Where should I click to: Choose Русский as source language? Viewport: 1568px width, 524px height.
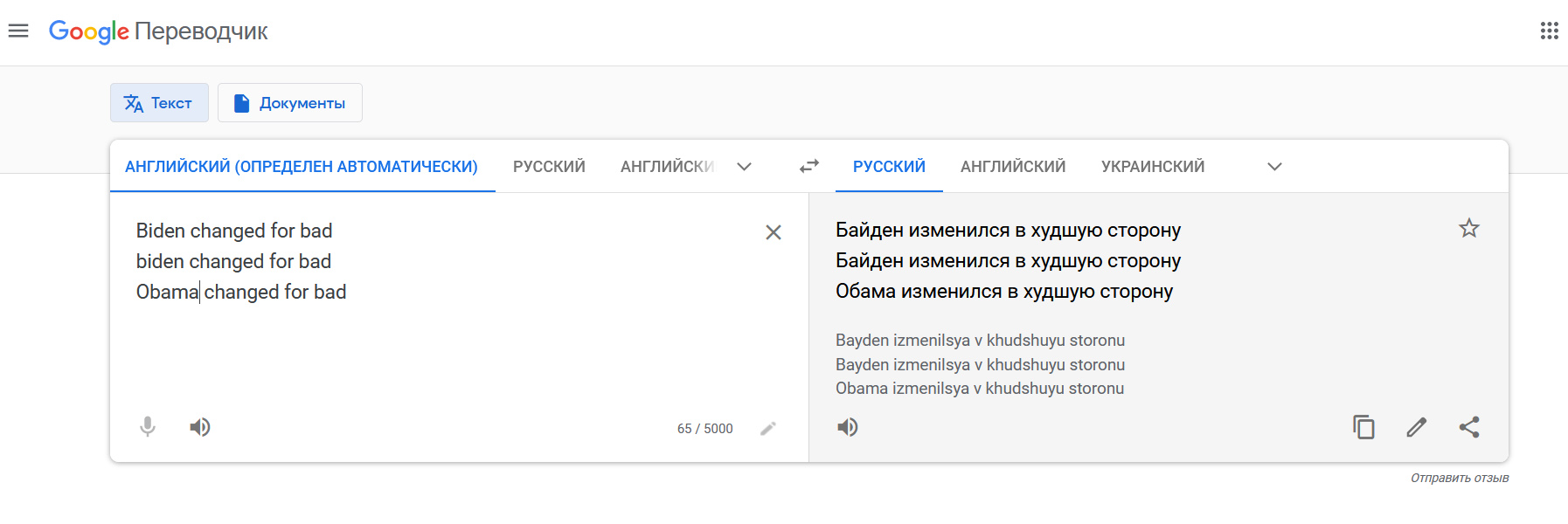click(x=549, y=166)
